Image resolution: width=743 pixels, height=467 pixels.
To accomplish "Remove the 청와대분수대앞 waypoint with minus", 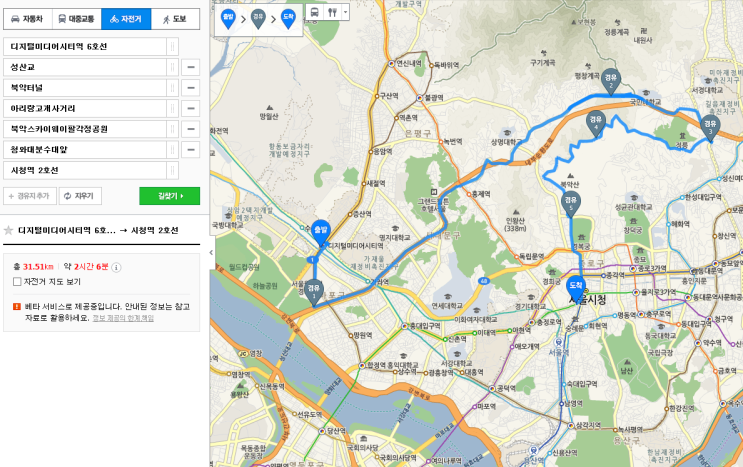I will pos(190,150).
